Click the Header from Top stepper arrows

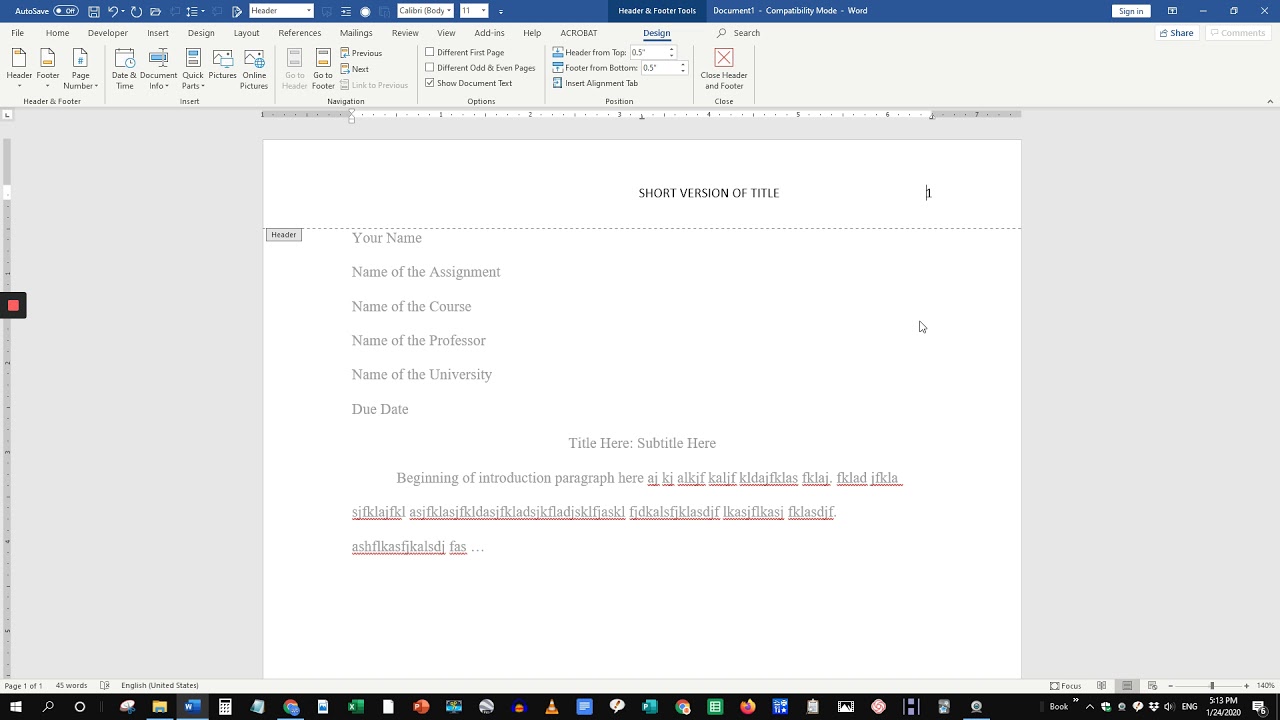[x=671, y=52]
